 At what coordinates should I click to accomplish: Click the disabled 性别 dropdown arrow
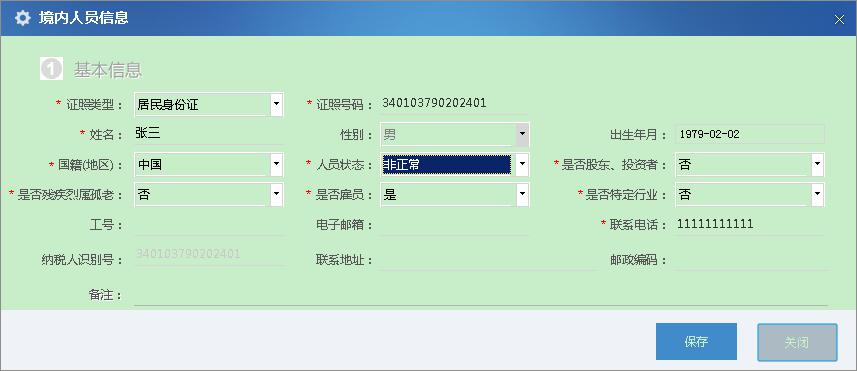[523, 134]
